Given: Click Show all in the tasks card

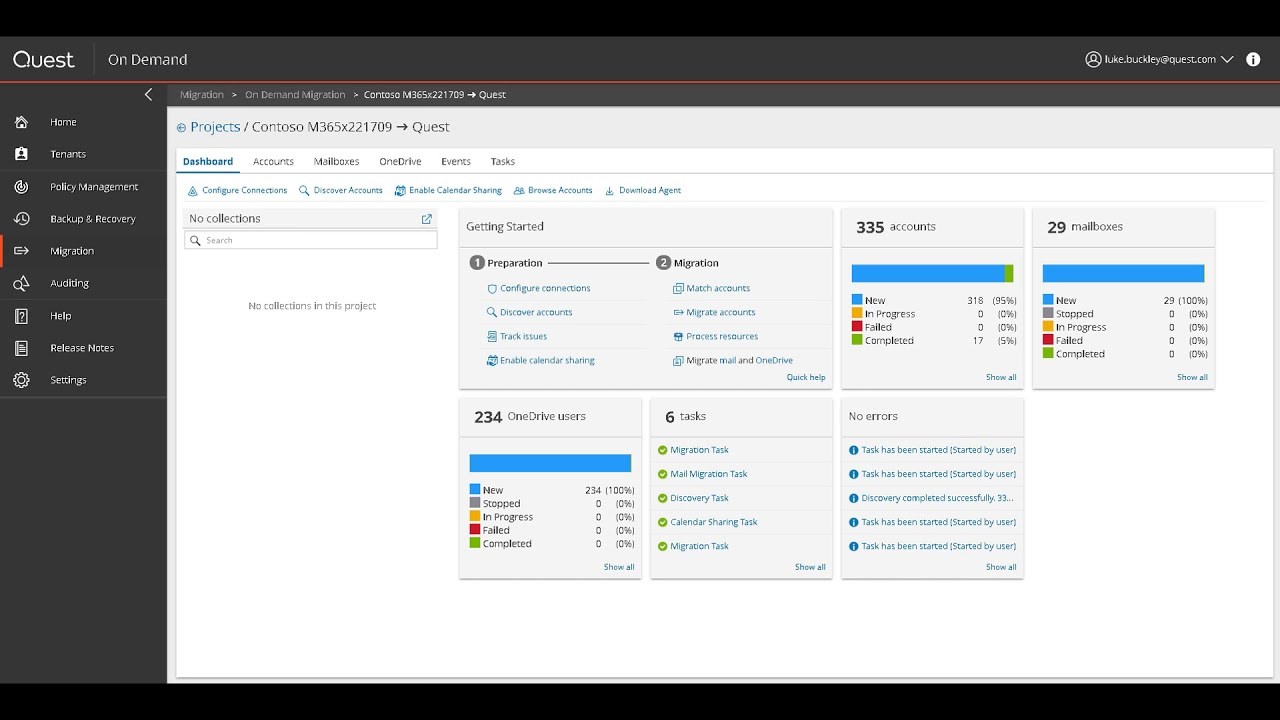Looking at the screenshot, I should click(810, 567).
